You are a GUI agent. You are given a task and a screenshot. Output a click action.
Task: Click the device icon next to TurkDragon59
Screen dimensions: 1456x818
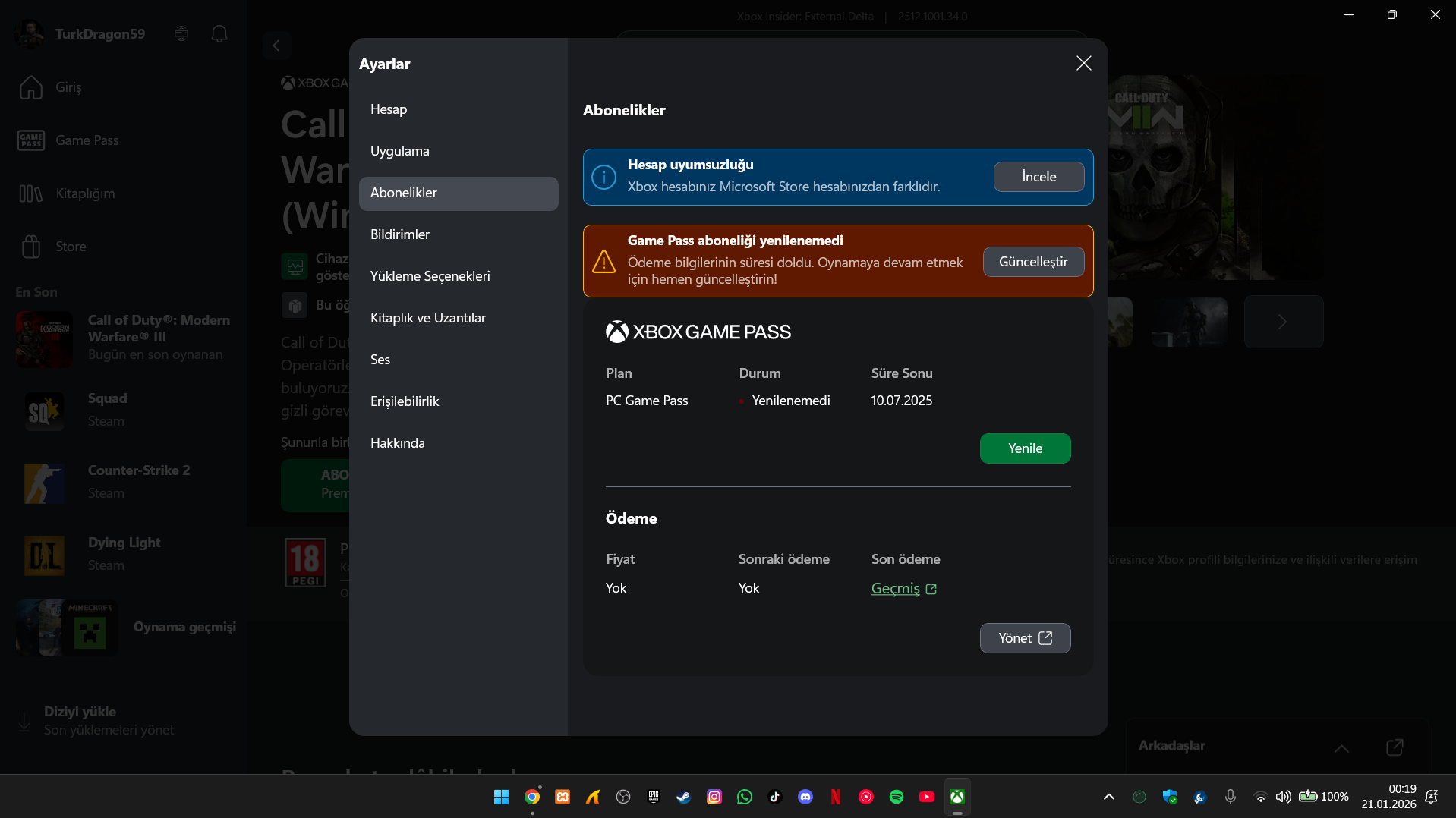coord(181,33)
